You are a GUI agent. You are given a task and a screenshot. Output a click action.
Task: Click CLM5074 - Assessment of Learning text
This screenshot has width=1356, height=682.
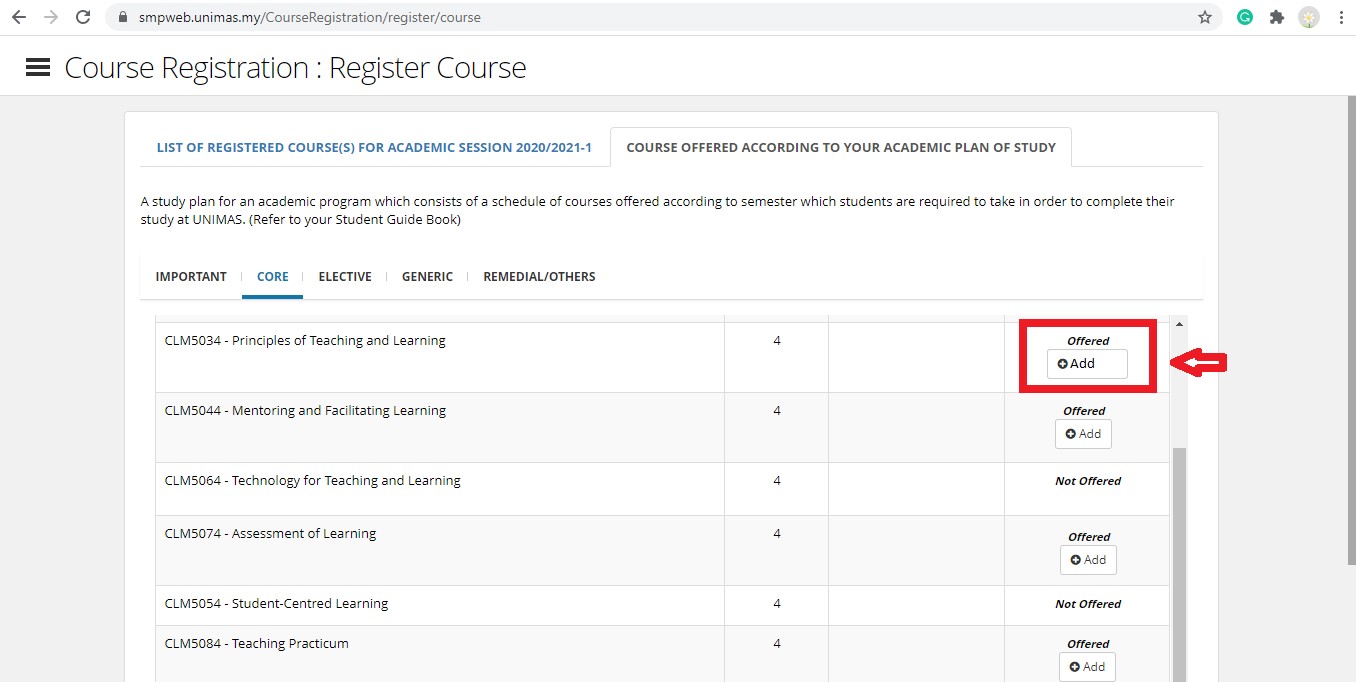[270, 534]
